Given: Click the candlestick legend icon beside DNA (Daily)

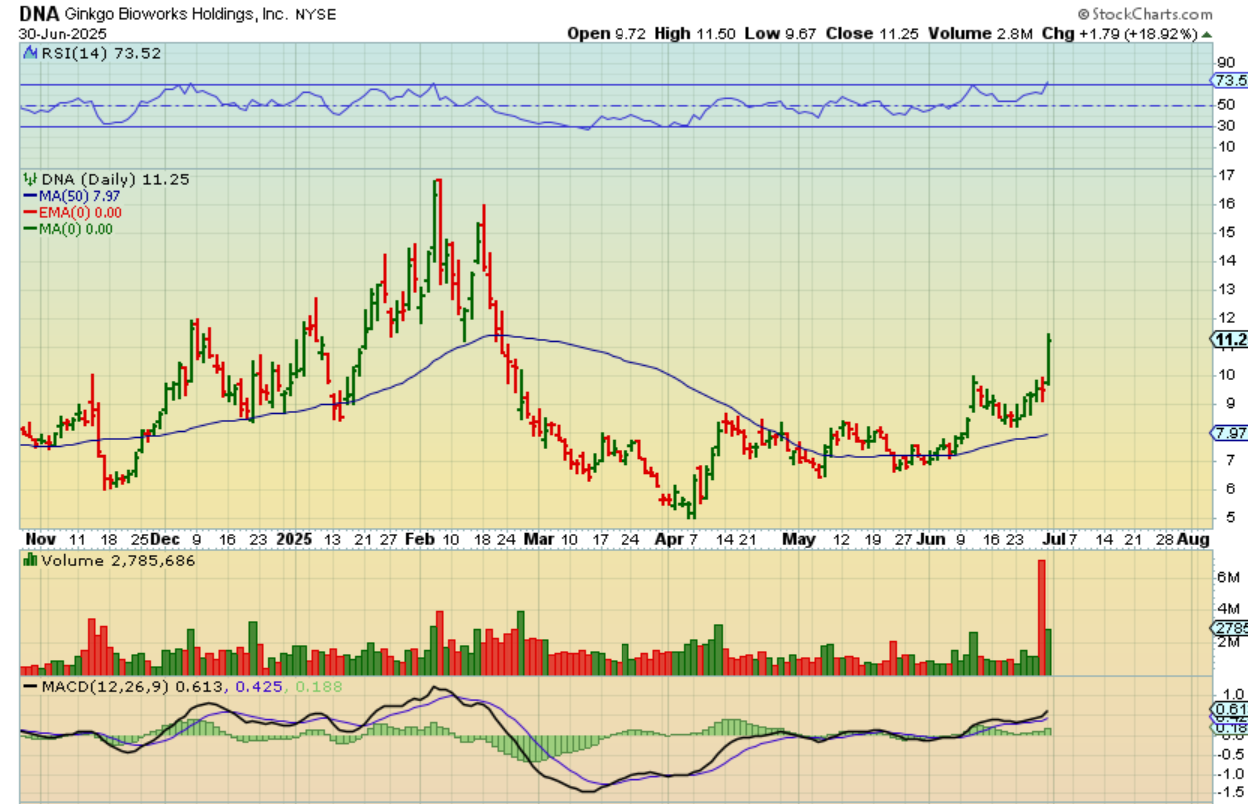Looking at the screenshot, I should click(x=29, y=179).
